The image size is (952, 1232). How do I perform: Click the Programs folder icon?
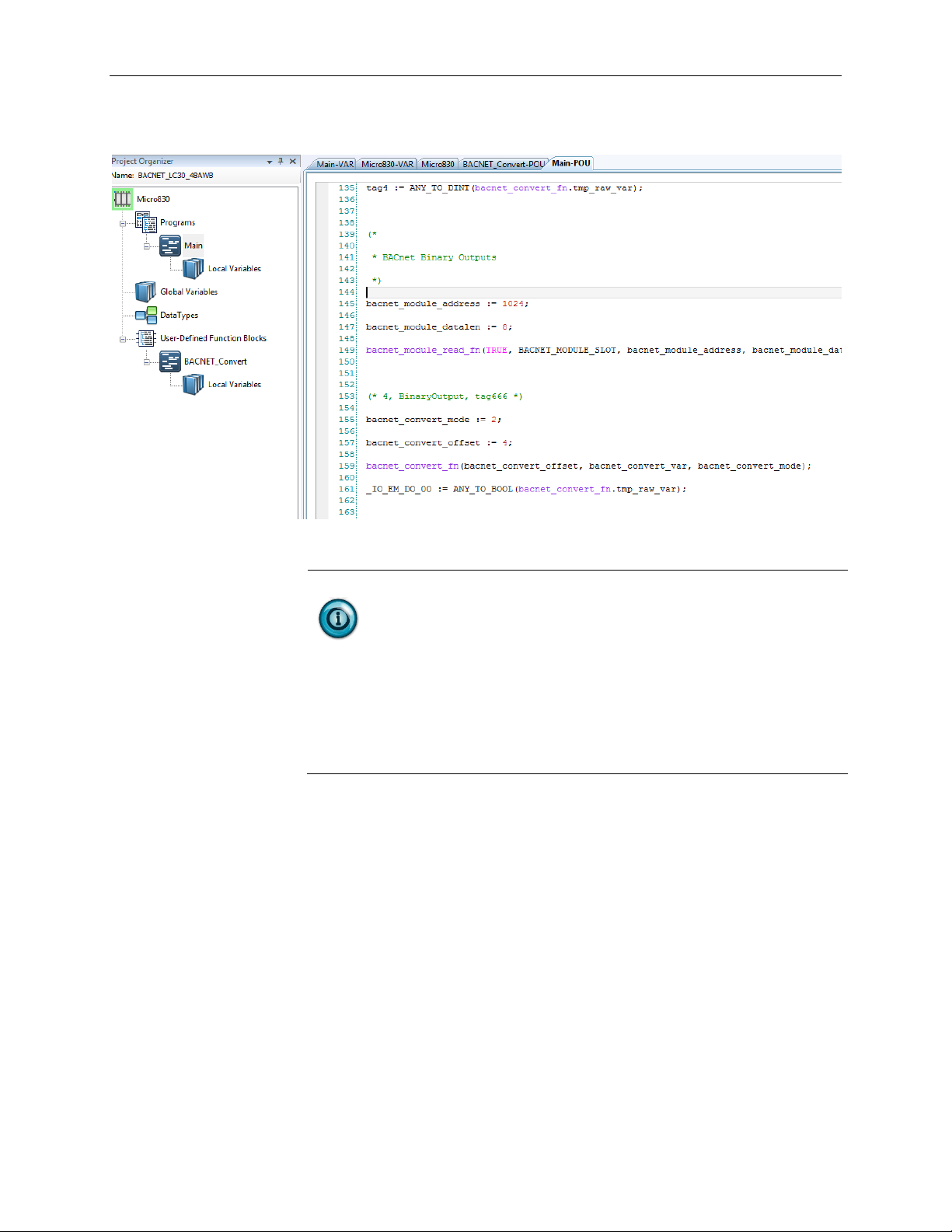pyautogui.click(x=146, y=222)
